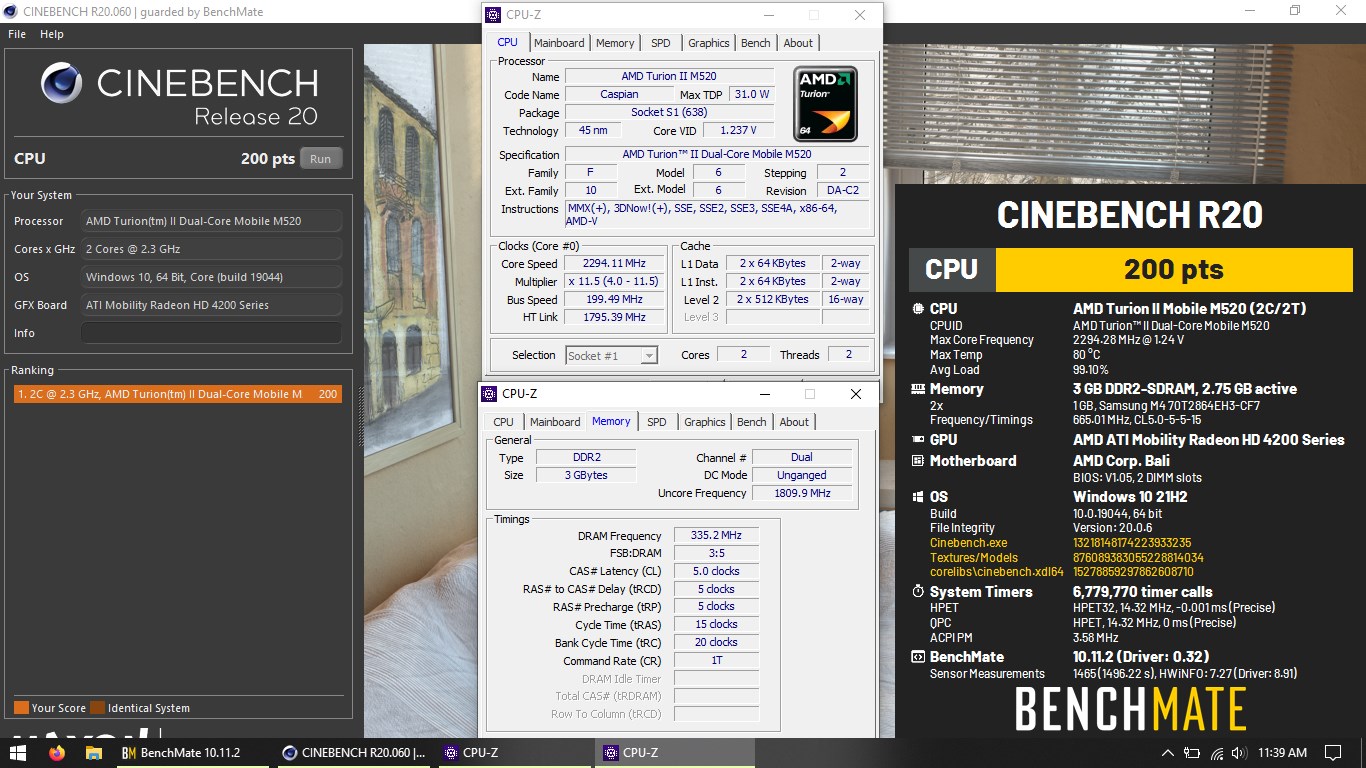
Task: Open Mainboard tab in CPU-Z timings window
Action: pyautogui.click(x=555, y=422)
